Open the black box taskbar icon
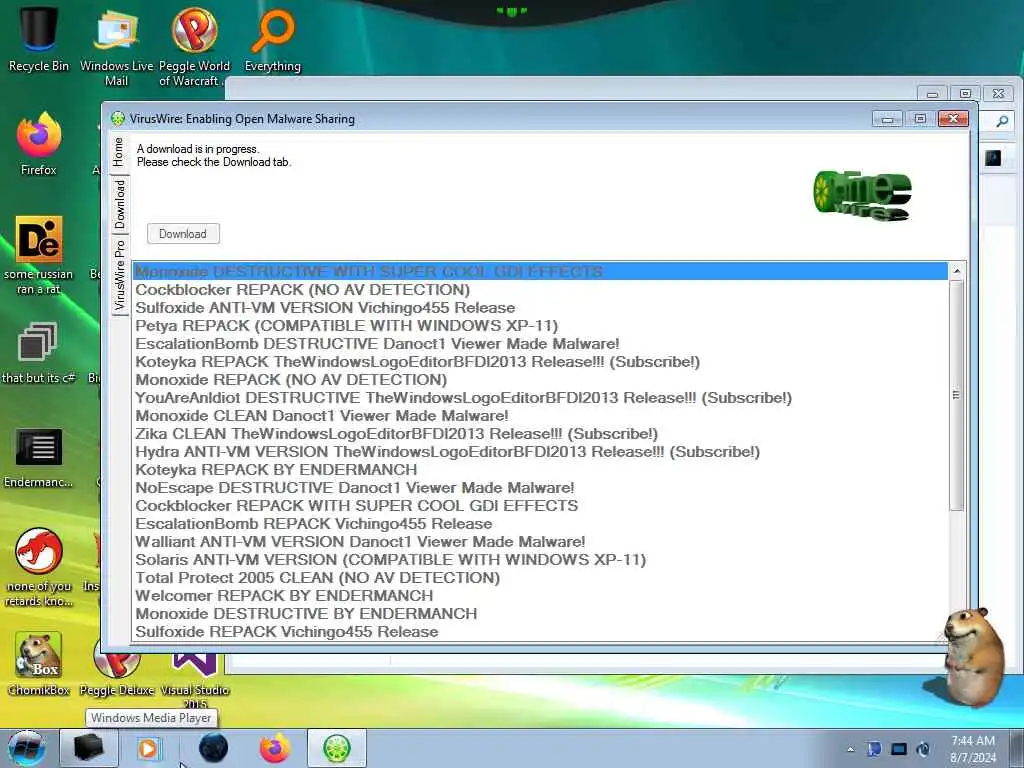This screenshot has height=768, width=1024. click(x=89, y=748)
